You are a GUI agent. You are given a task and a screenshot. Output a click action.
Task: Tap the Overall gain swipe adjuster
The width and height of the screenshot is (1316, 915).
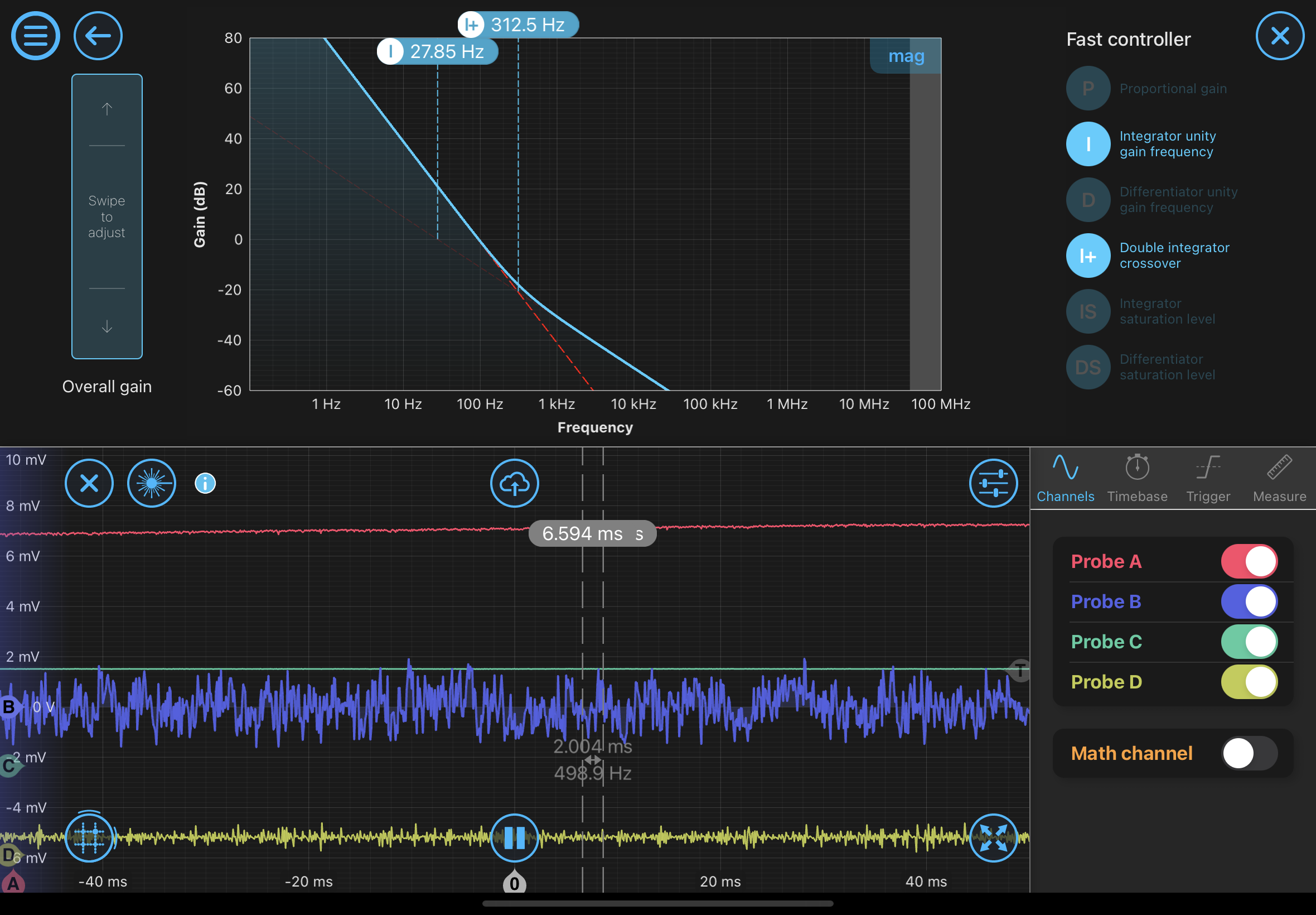tap(107, 216)
